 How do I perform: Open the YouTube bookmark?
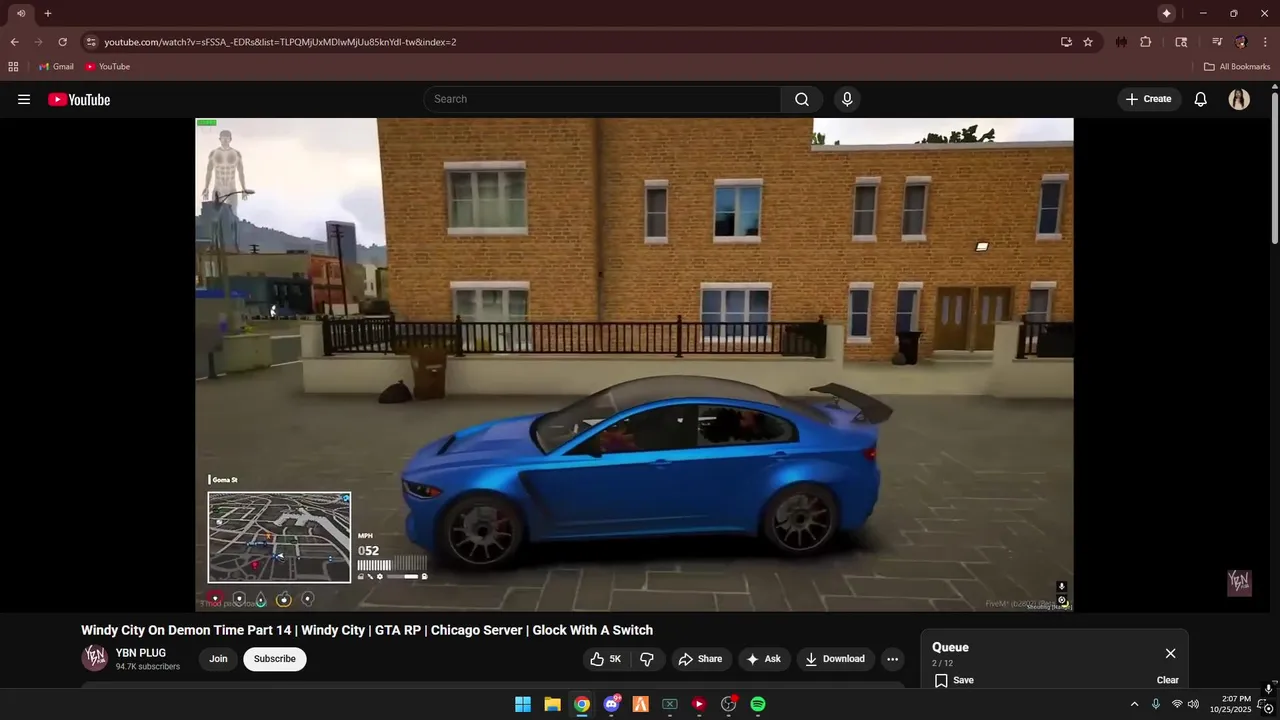[107, 67]
